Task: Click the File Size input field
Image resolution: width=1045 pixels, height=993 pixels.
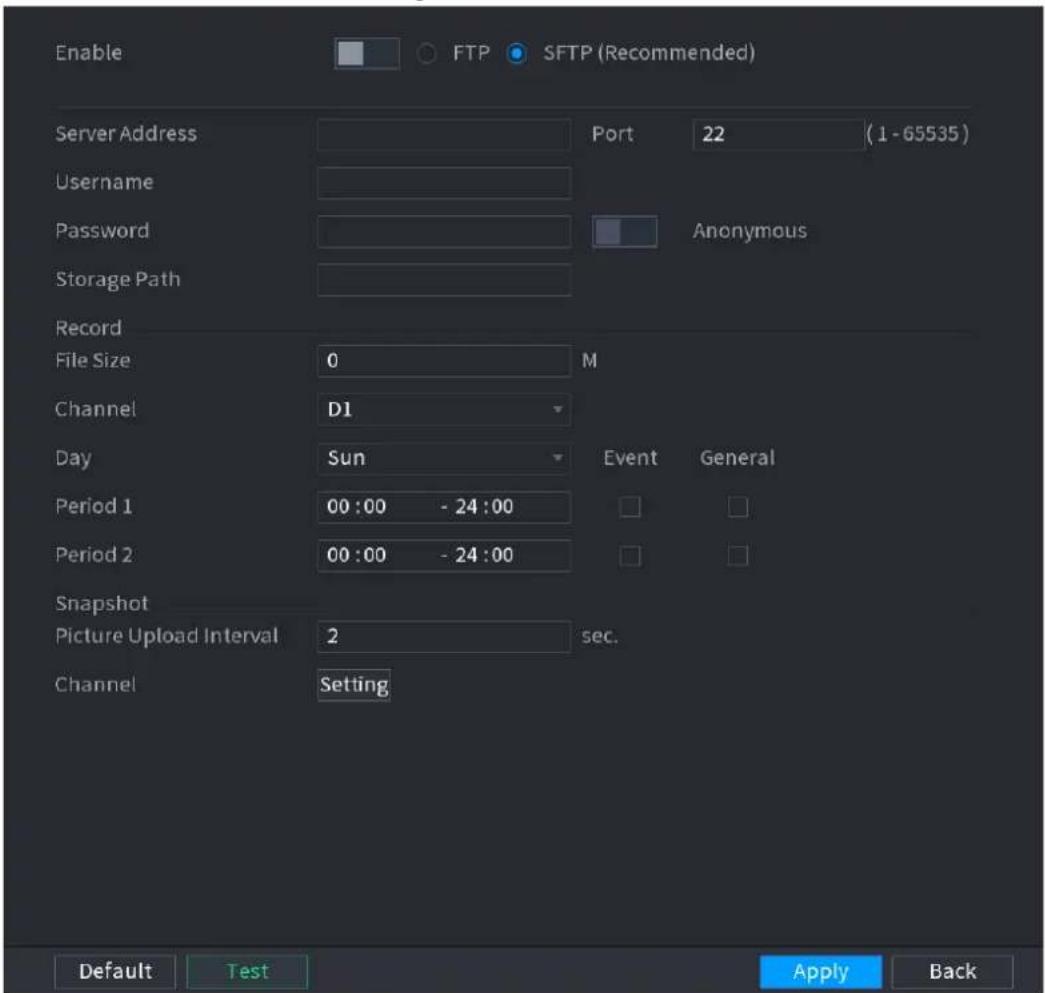Action: [x=444, y=361]
